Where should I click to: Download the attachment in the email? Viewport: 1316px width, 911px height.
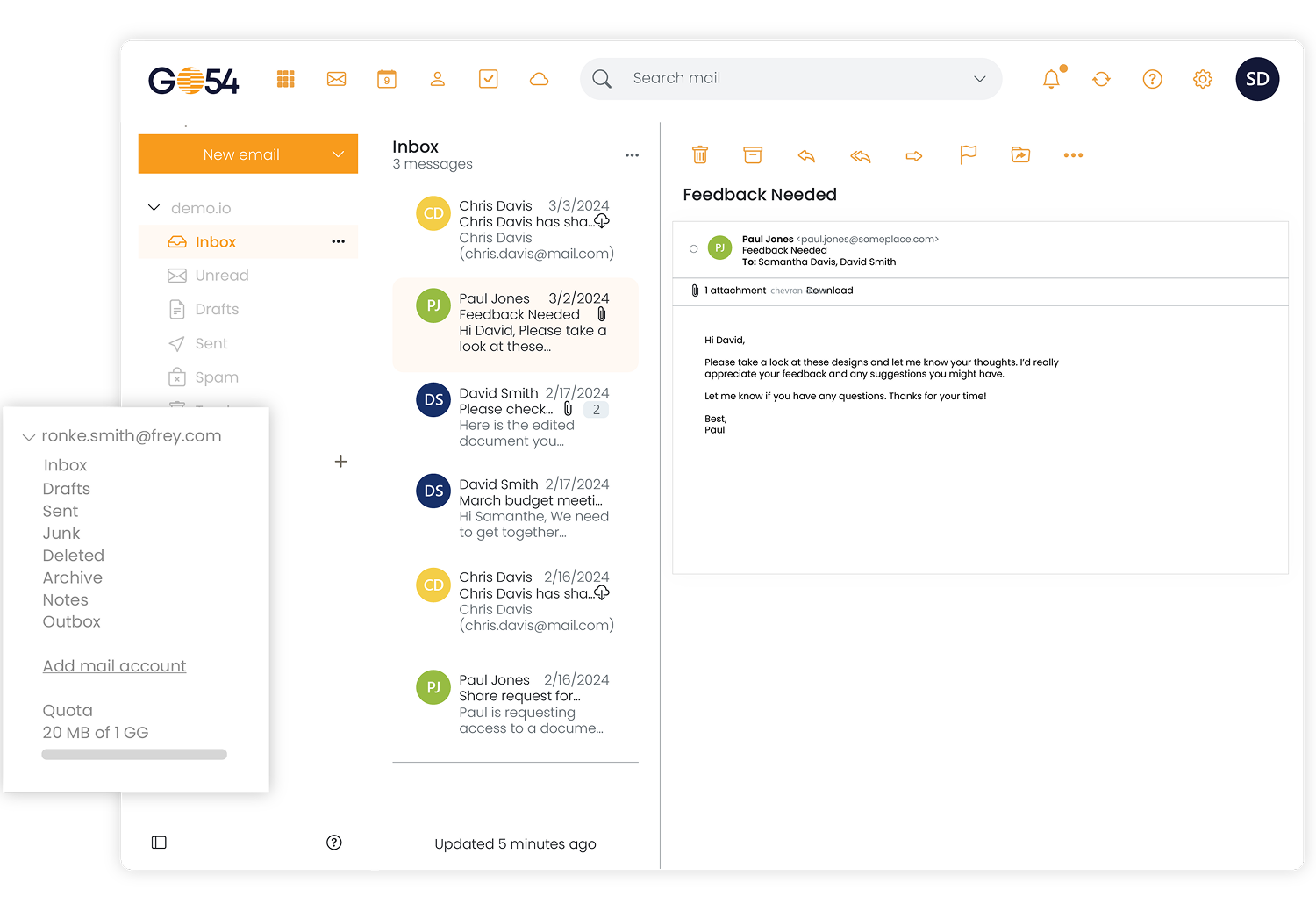pyautogui.click(x=829, y=291)
